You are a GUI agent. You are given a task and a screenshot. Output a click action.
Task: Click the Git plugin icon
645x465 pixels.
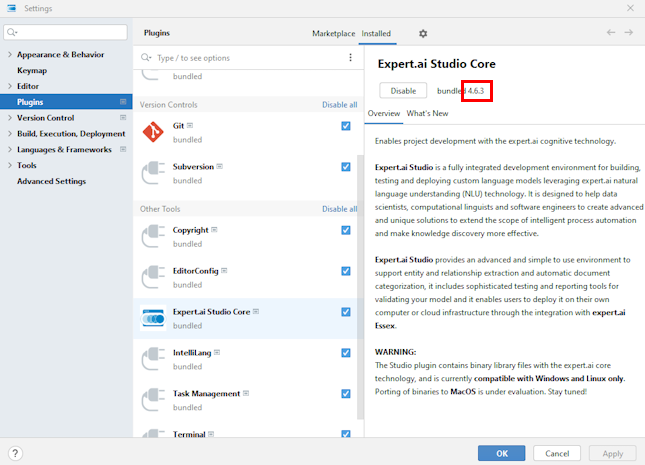click(153, 132)
